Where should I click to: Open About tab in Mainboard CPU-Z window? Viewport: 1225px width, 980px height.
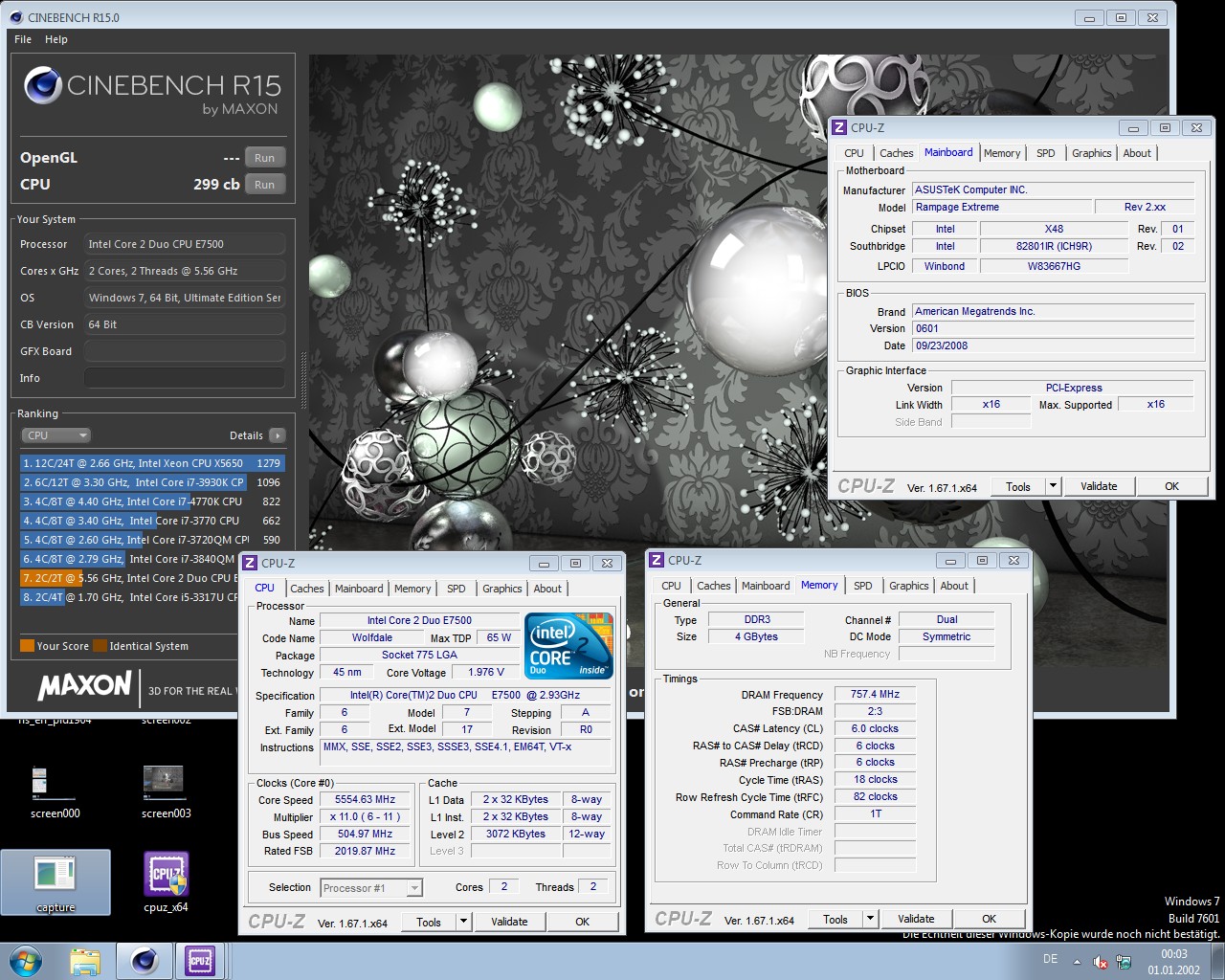(x=1137, y=153)
